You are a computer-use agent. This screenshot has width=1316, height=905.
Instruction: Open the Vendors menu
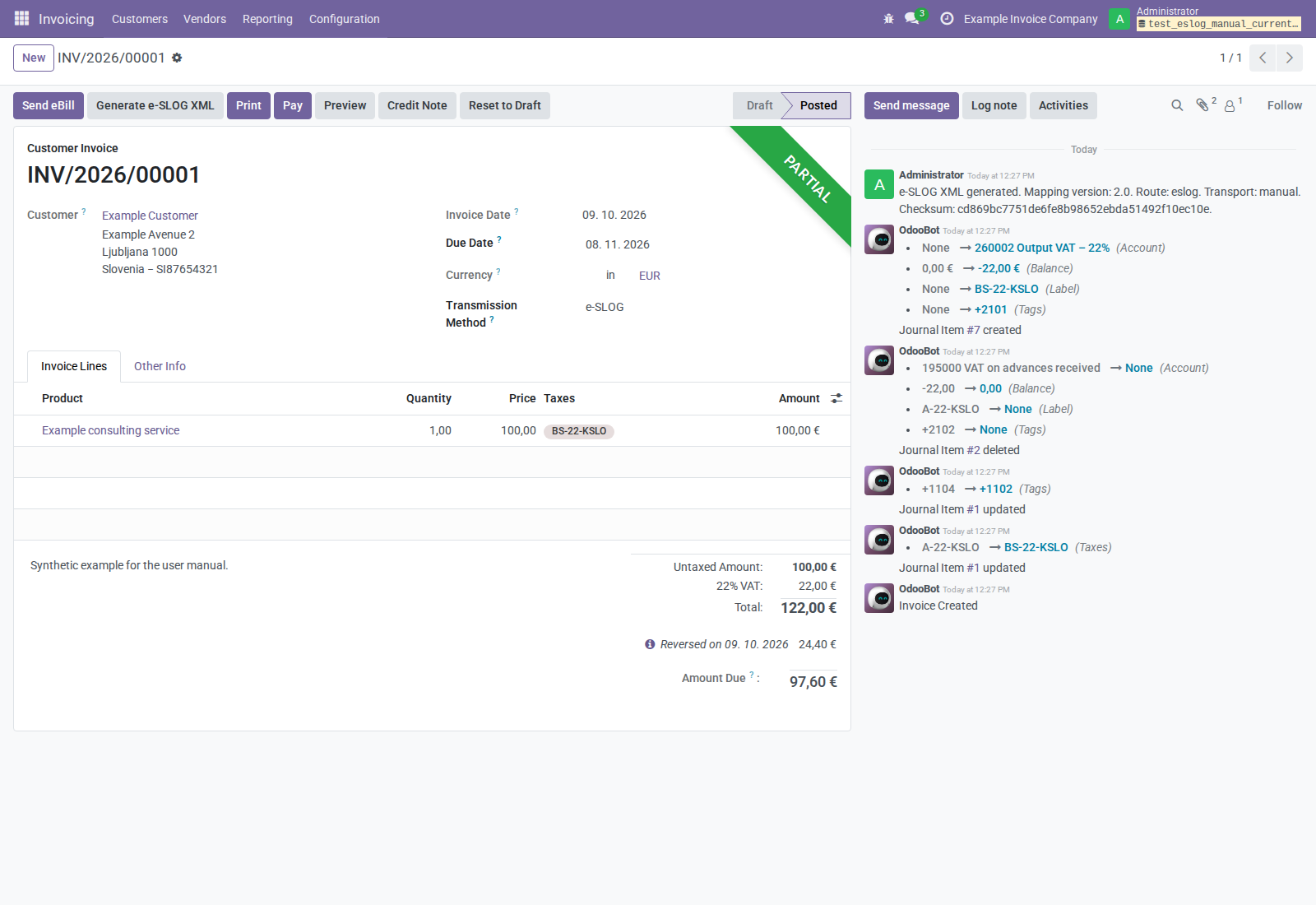point(205,19)
